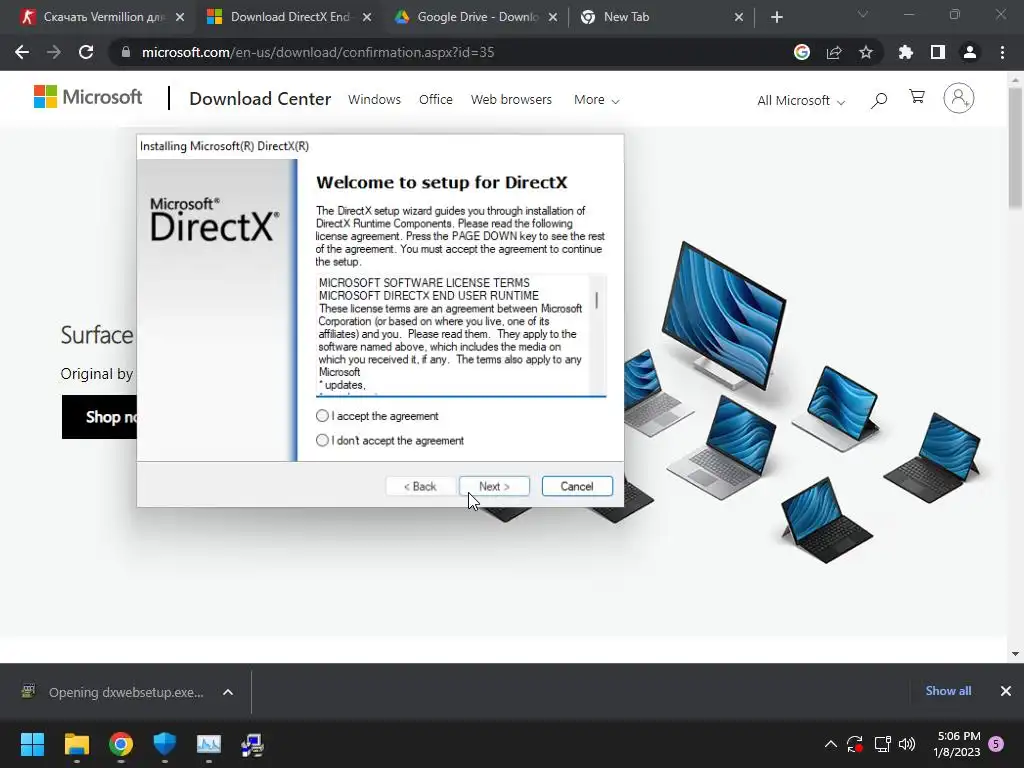Click the page vertical scrollbar thumb
Image resolution: width=1024 pixels, height=768 pixels.
[1015, 148]
